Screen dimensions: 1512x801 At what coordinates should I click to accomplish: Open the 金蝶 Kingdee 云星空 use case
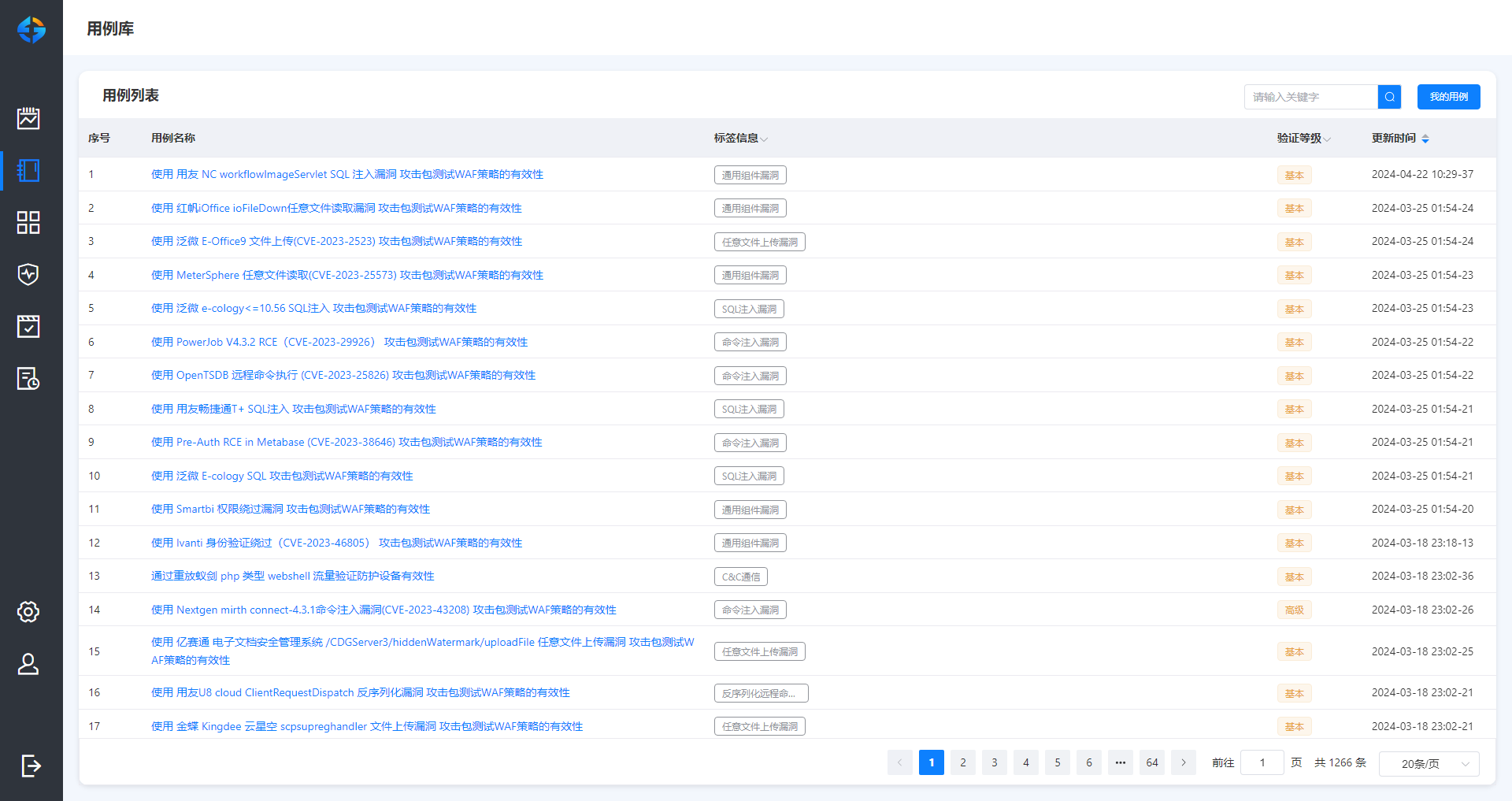[x=367, y=726]
